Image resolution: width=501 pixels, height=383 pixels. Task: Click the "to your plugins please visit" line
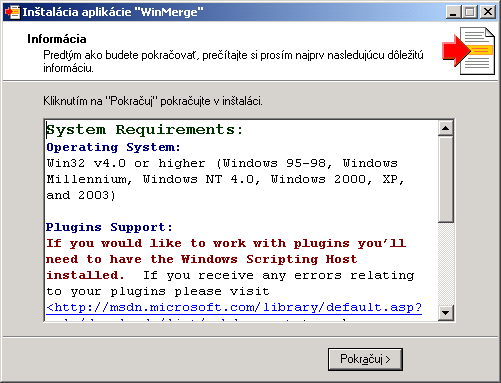(158, 291)
